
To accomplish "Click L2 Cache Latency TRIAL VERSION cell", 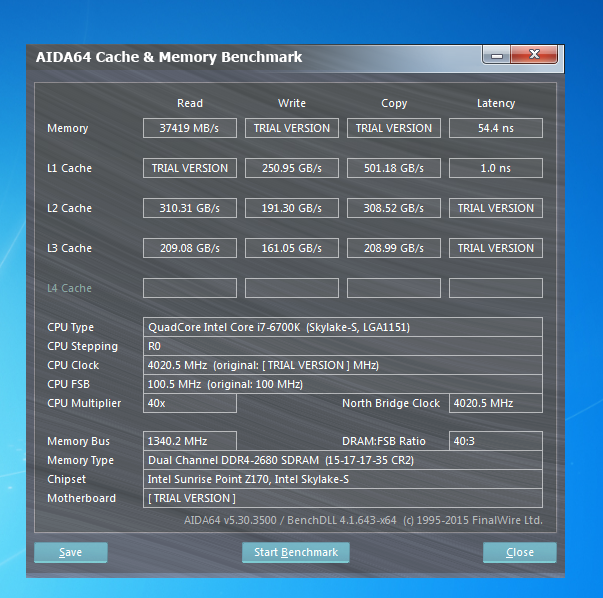I will (x=496, y=208).
